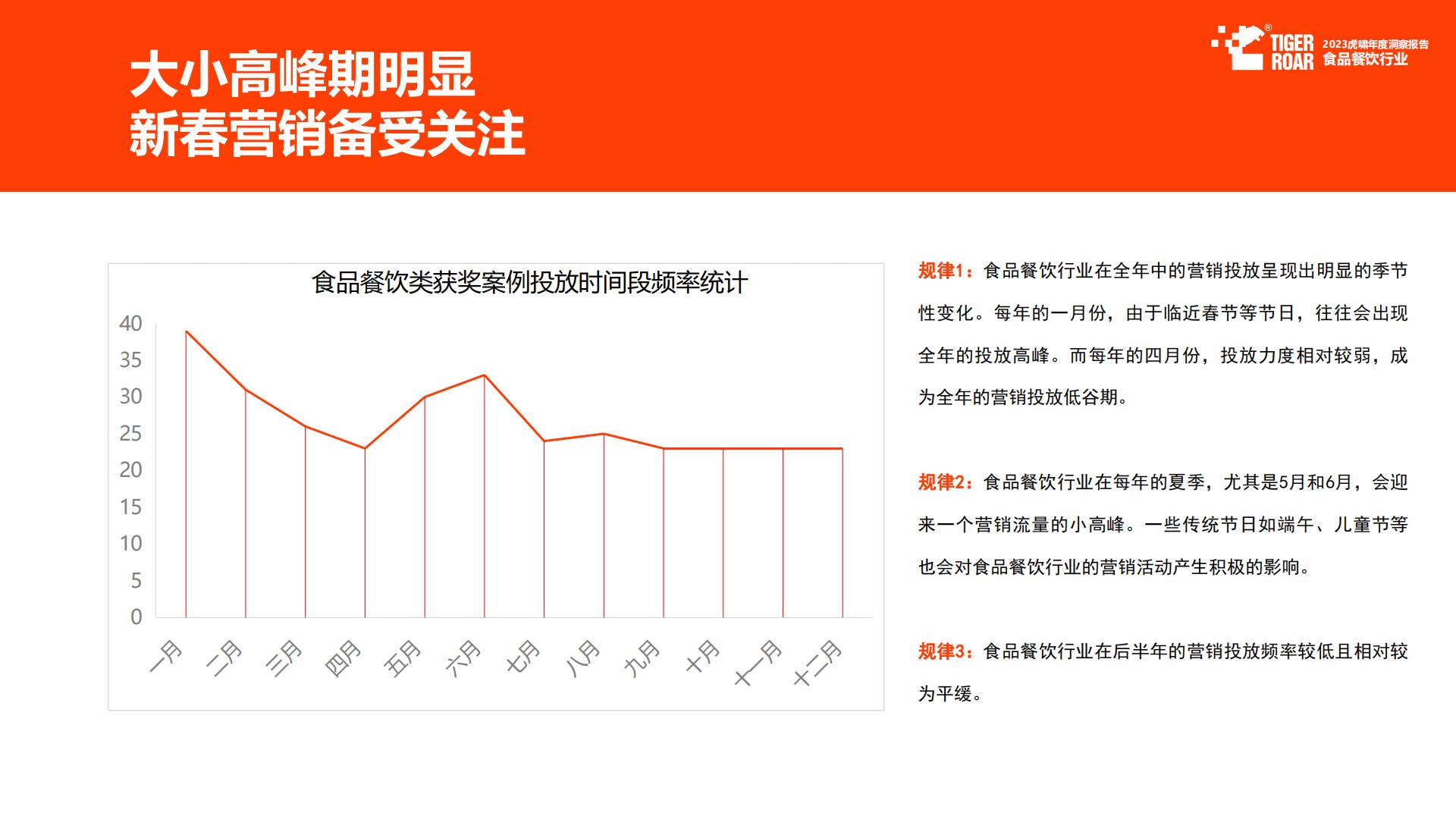Click the y-axis value 25
The image size is (1456, 819).
point(130,434)
